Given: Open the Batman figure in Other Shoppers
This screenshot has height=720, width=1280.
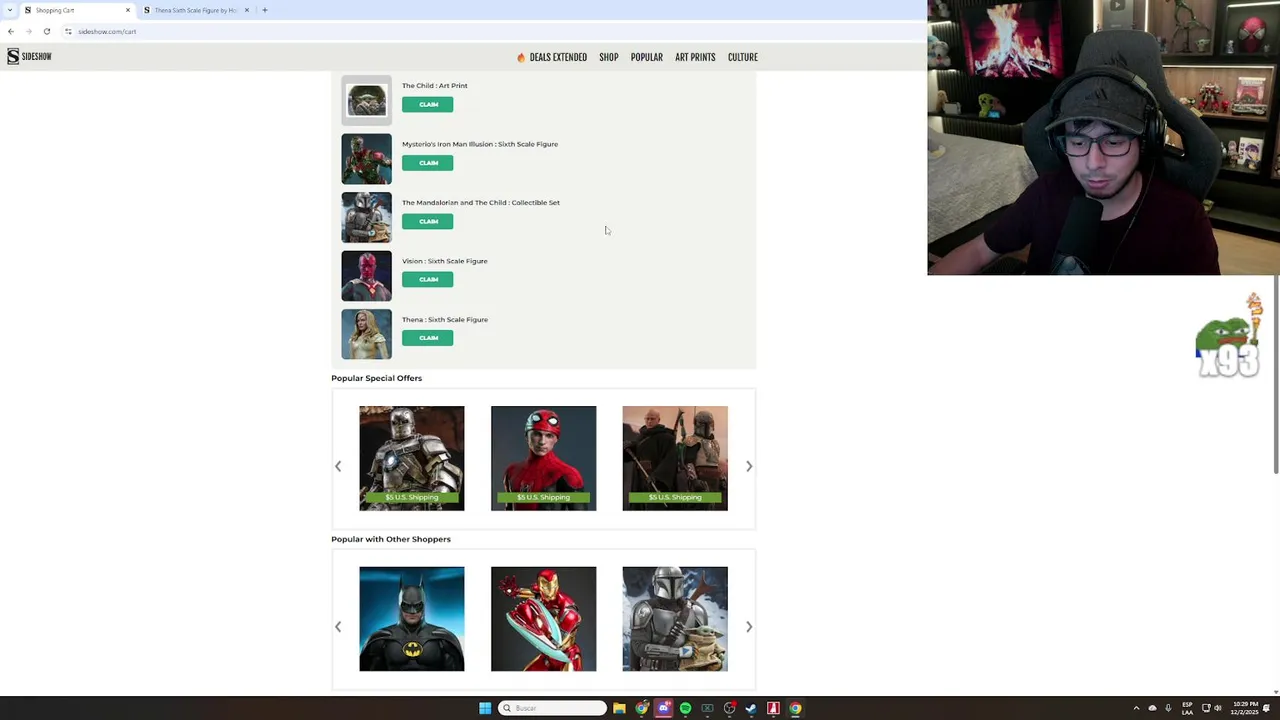Looking at the screenshot, I should tap(412, 619).
